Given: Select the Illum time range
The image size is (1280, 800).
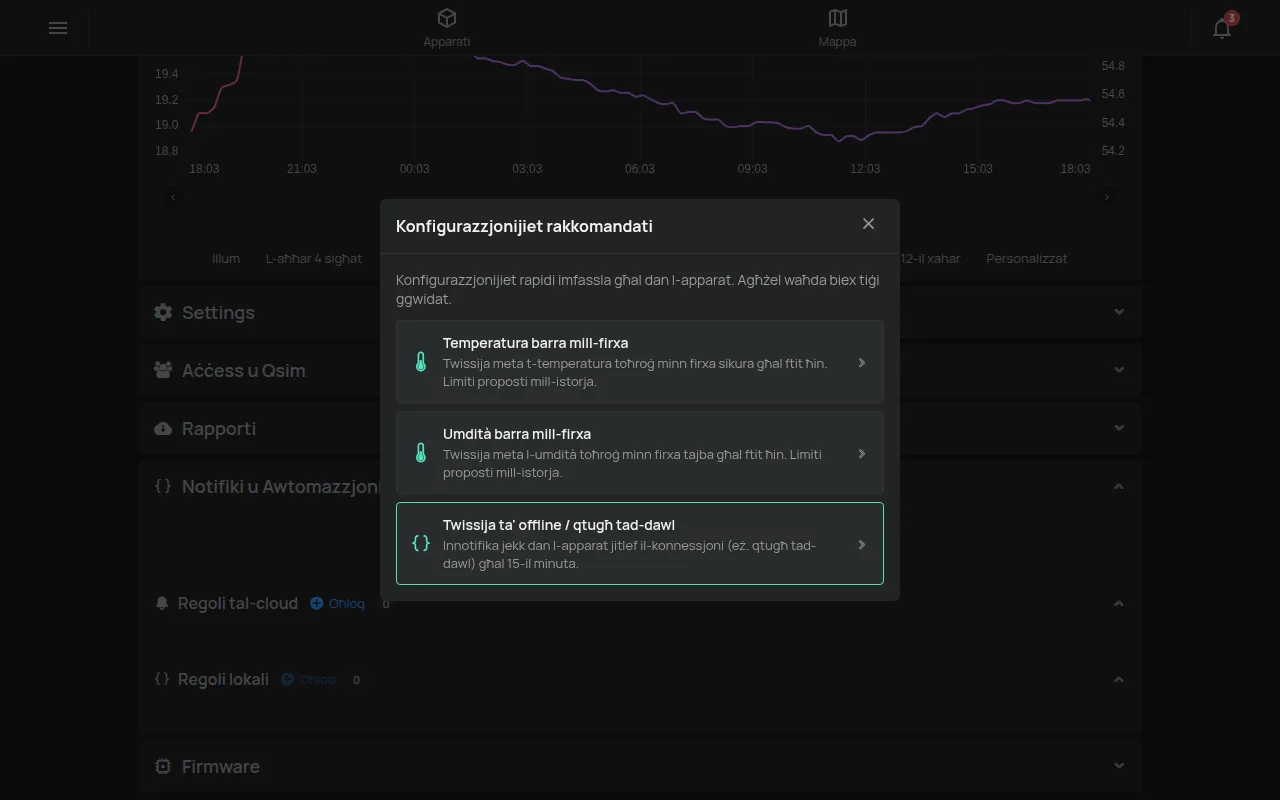Looking at the screenshot, I should (x=226, y=258).
